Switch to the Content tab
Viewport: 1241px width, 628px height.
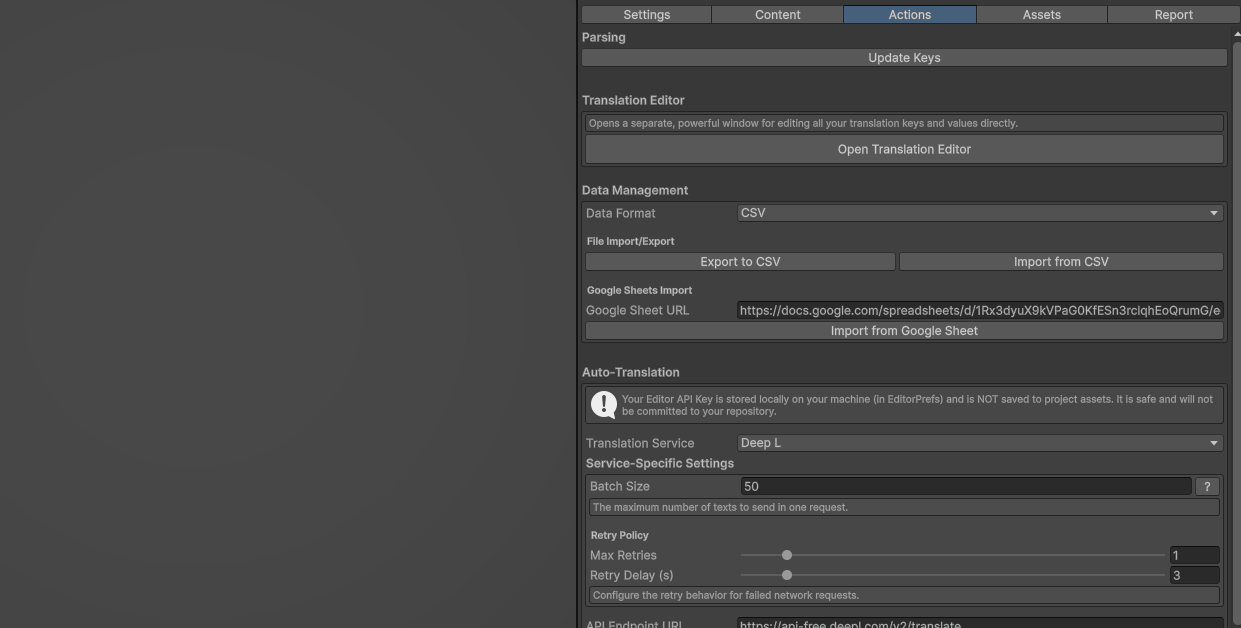click(777, 14)
